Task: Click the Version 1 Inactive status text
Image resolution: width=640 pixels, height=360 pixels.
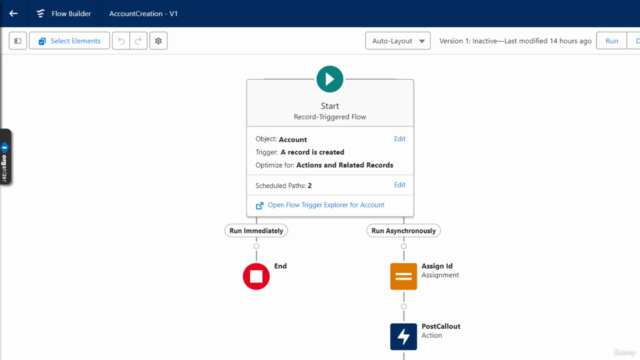Action: click(515, 41)
